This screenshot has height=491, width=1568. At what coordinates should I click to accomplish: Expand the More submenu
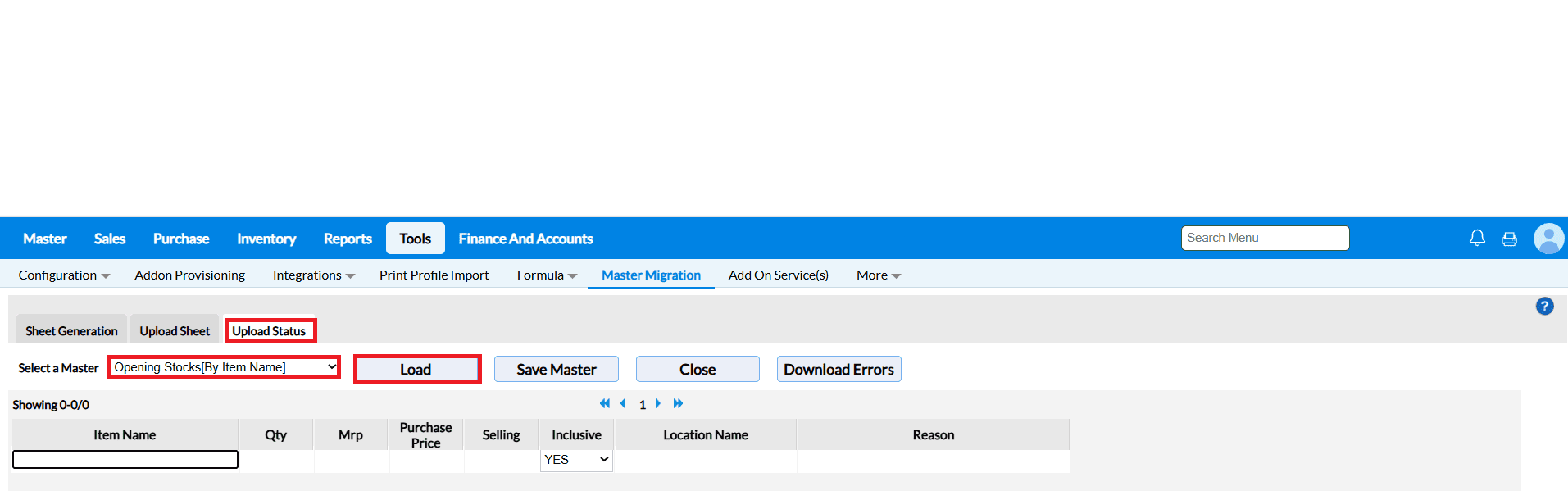pos(879,275)
